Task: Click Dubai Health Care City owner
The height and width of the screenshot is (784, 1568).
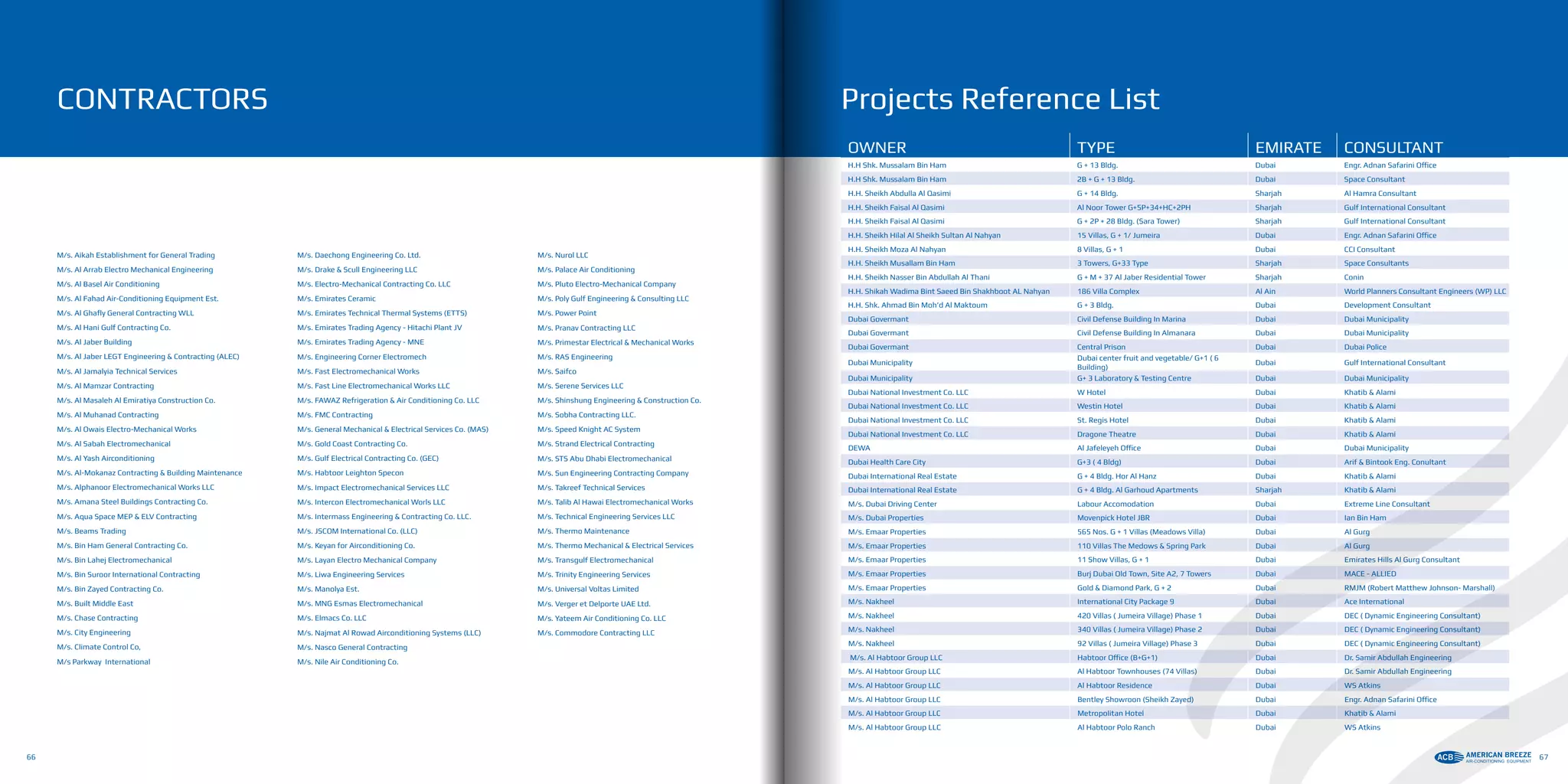Action: tap(887, 462)
